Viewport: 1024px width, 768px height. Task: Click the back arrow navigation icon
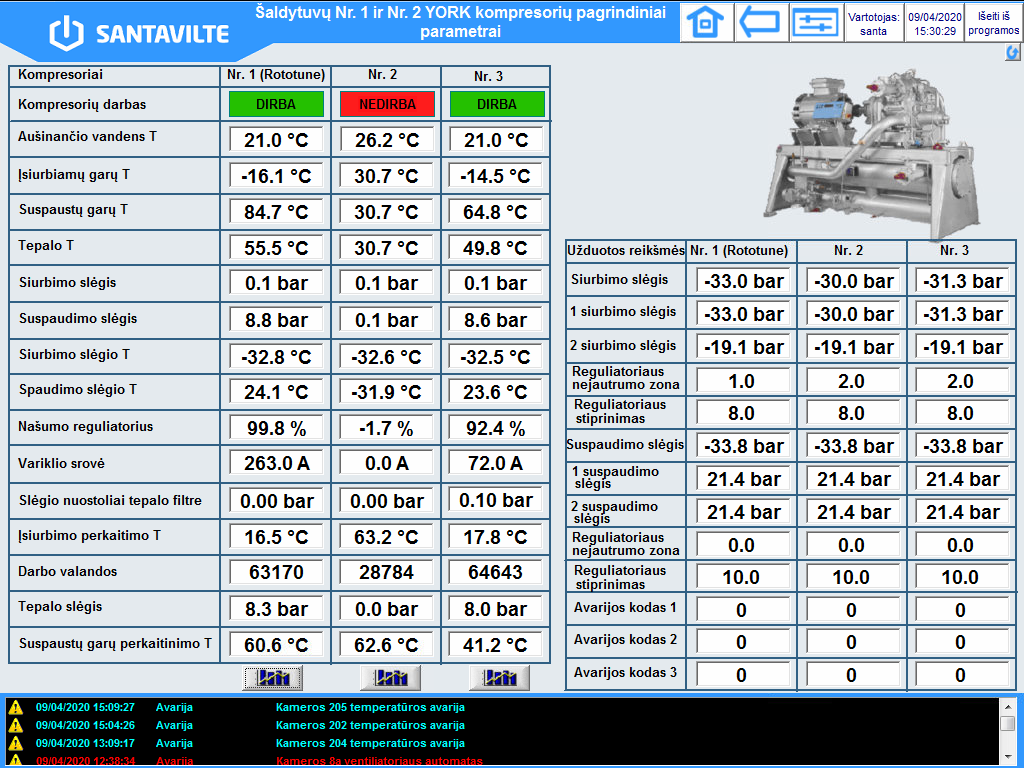760,22
